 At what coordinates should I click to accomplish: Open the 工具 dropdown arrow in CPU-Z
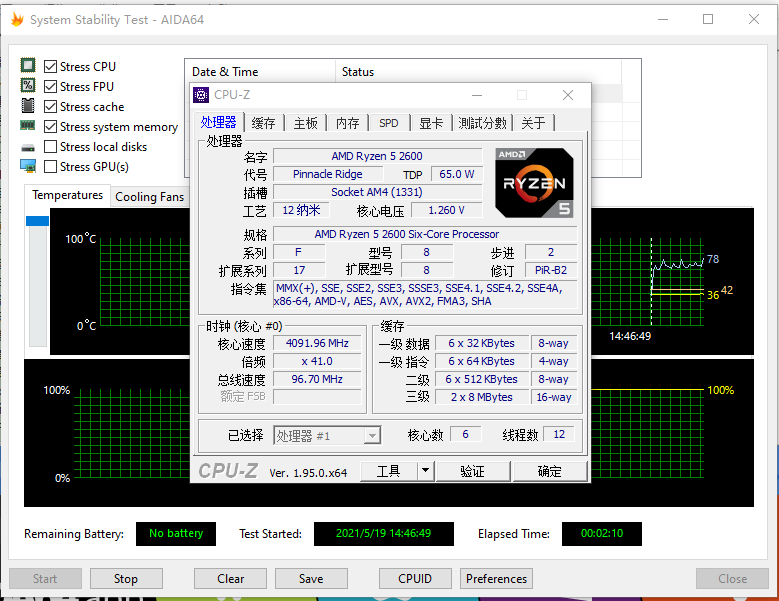[x=425, y=470]
